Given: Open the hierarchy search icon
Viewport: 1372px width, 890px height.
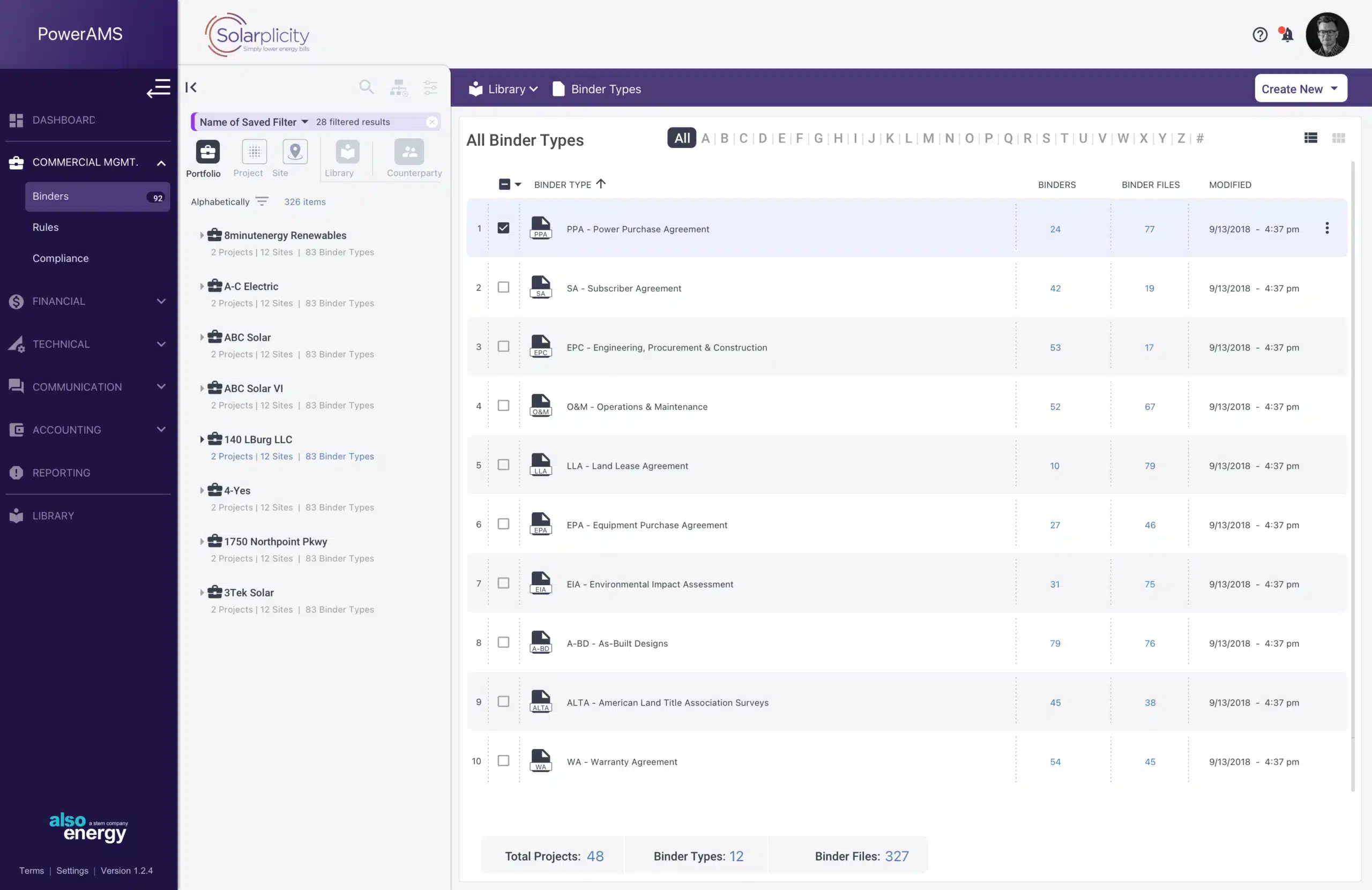Looking at the screenshot, I should point(398,87).
